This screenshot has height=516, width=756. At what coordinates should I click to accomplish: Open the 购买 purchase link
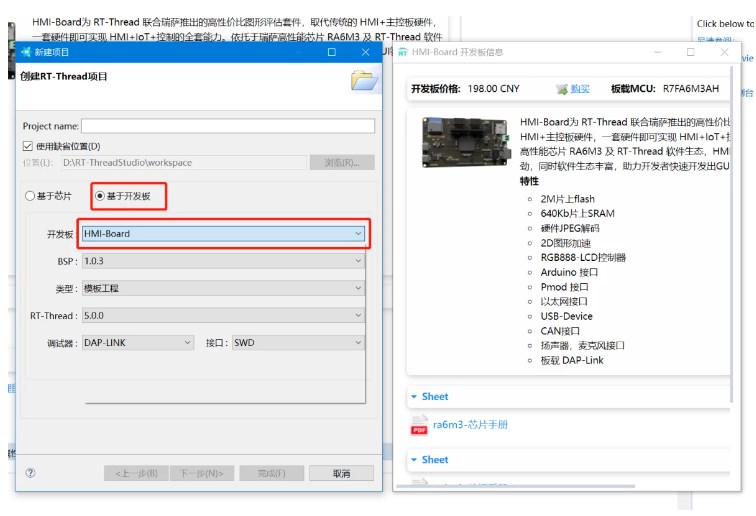point(580,89)
